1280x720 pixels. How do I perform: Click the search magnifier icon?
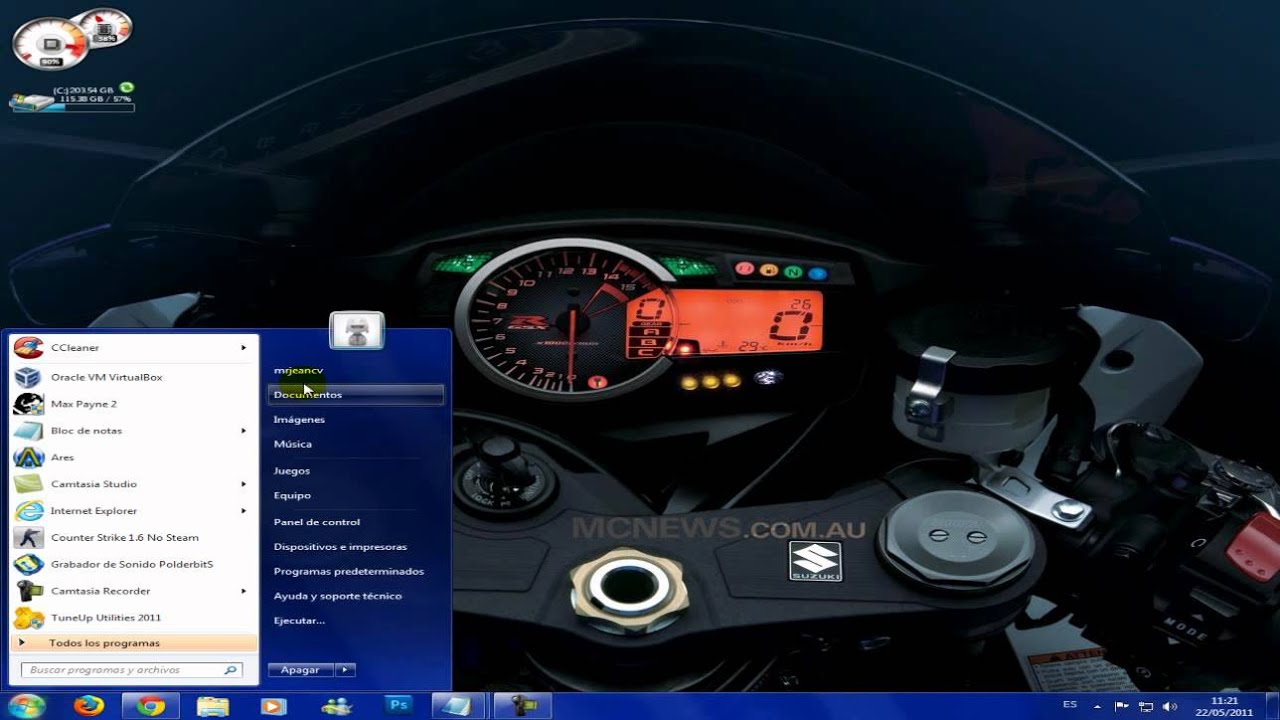(231, 670)
